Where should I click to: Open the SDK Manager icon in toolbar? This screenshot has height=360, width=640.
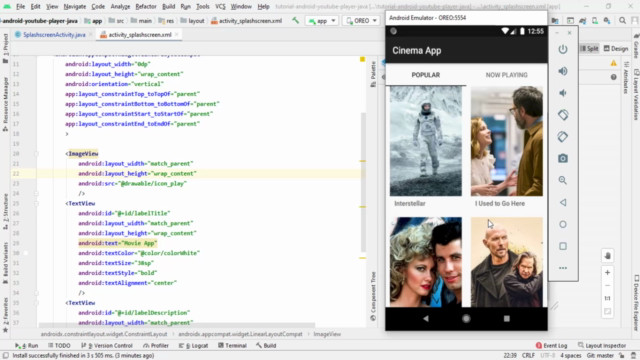pos(607,20)
